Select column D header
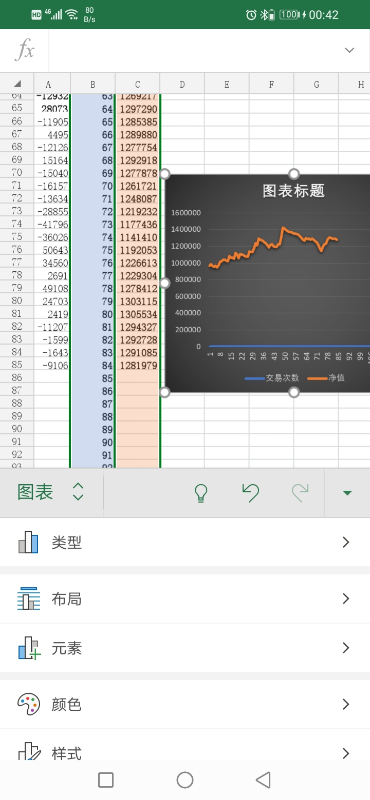The width and height of the screenshot is (370, 800). tap(182, 84)
